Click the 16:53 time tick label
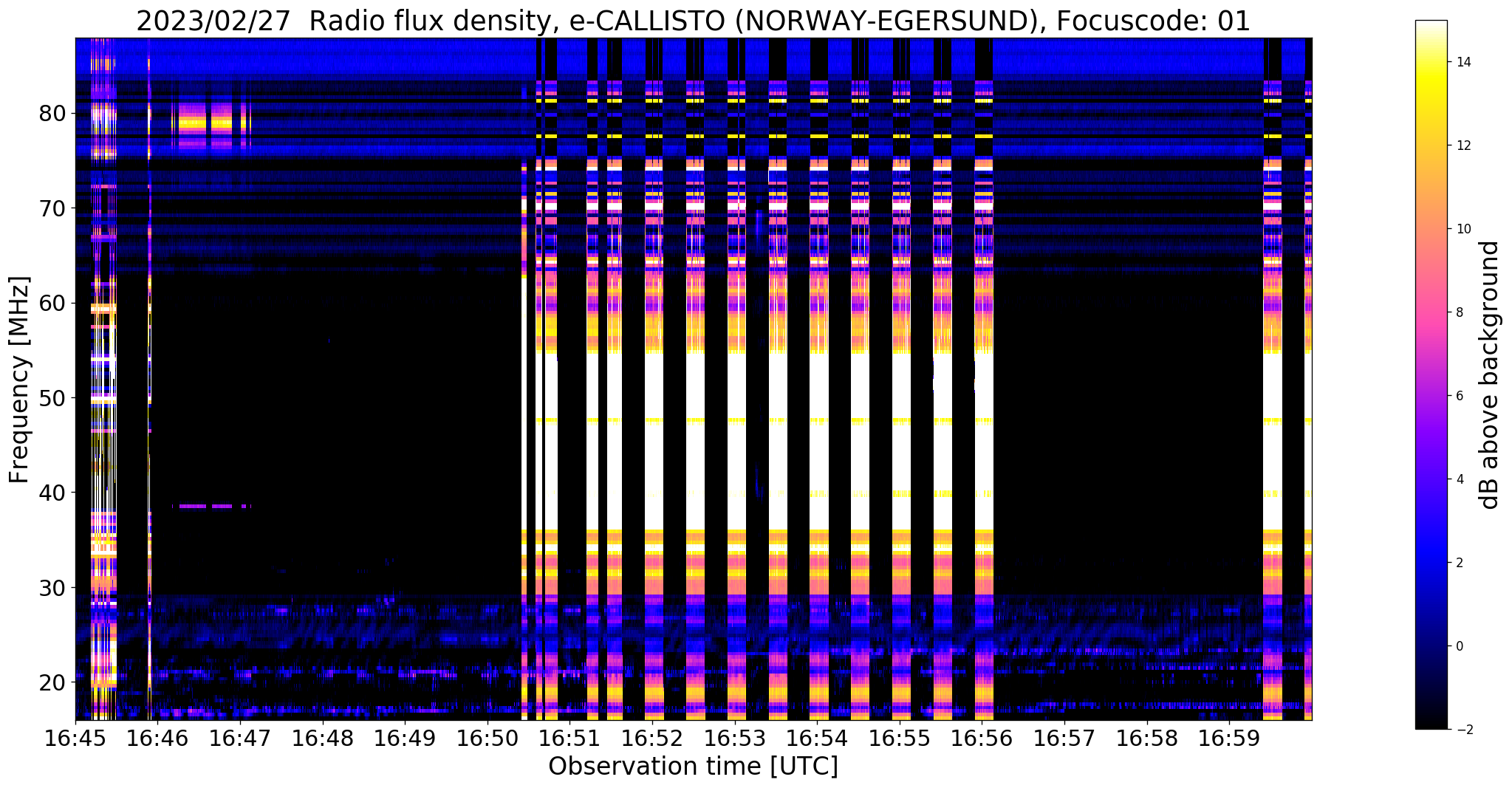Image resolution: width=1512 pixels, height=788 pixels. tap(735, 738)
